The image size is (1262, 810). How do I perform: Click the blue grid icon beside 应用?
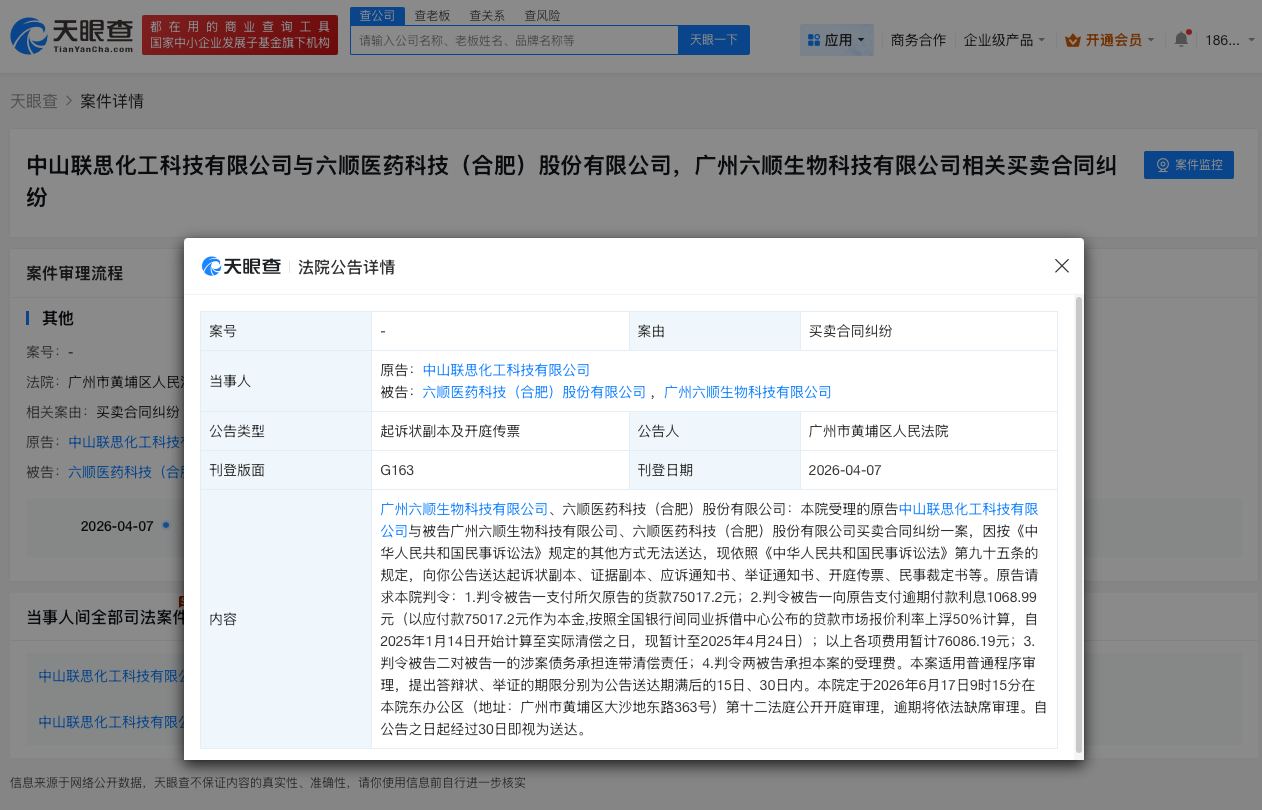[814, 40]
